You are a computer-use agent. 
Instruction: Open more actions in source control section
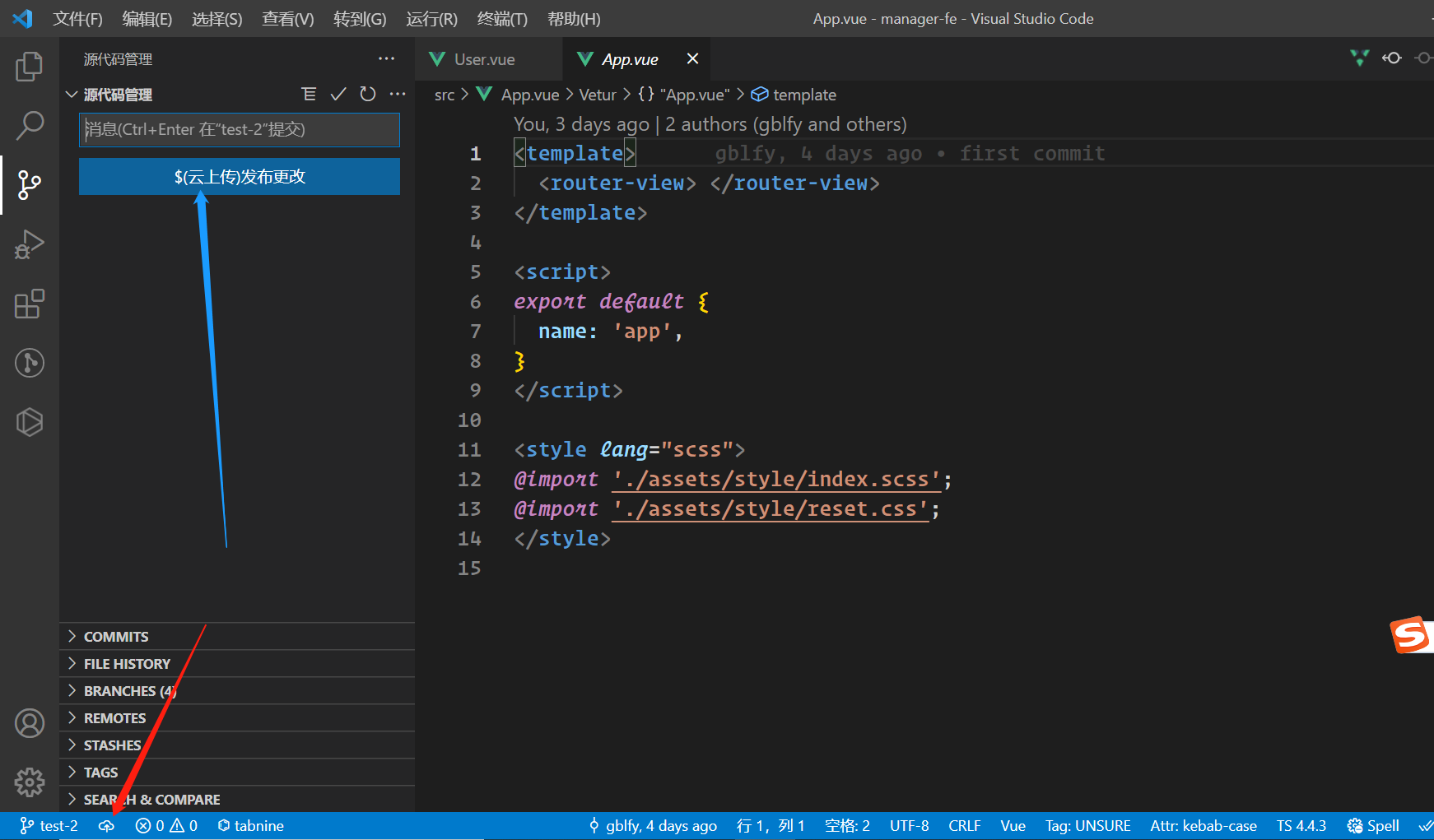click(x=398, y=94)
